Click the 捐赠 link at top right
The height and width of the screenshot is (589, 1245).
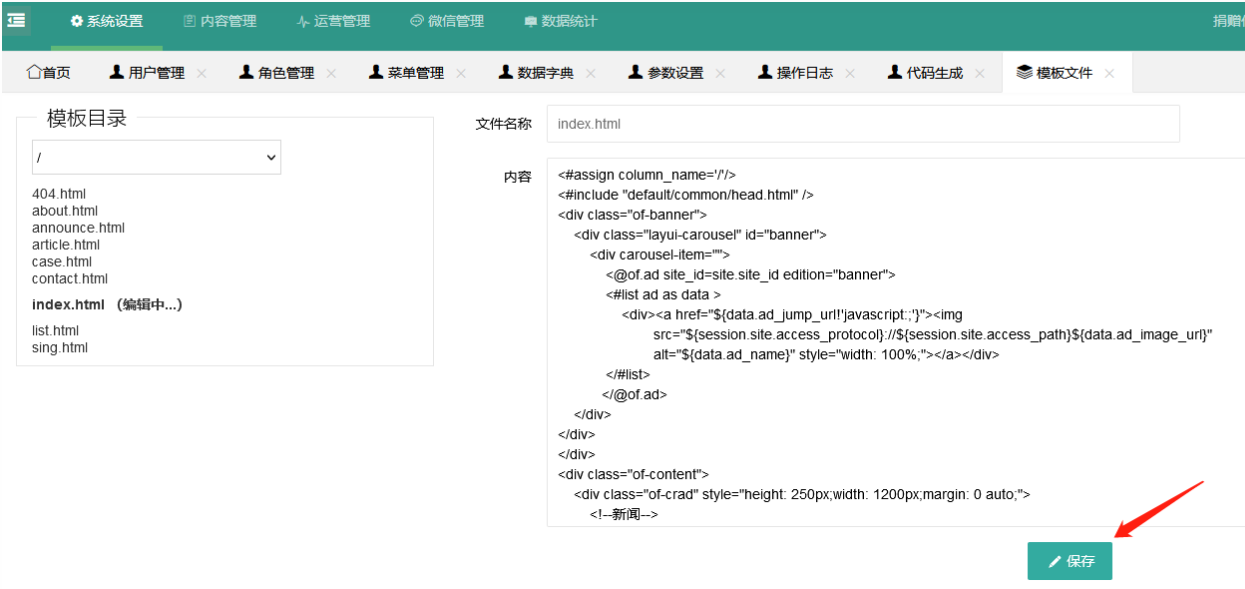1228,21
